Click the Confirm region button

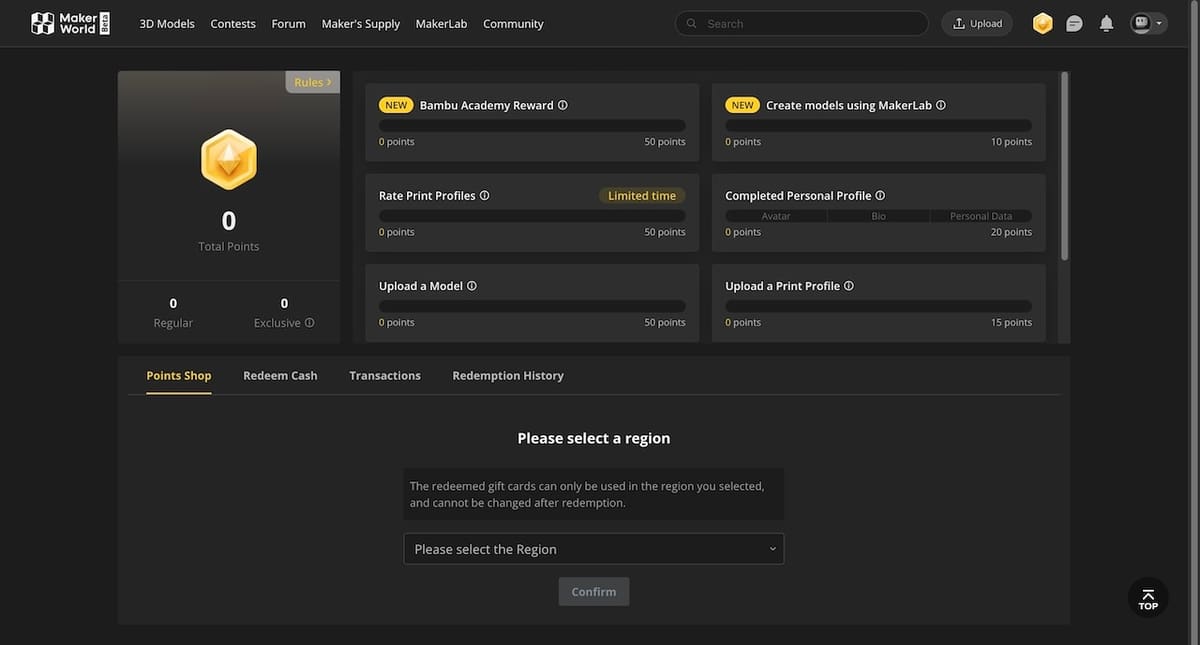coord(594,591)
